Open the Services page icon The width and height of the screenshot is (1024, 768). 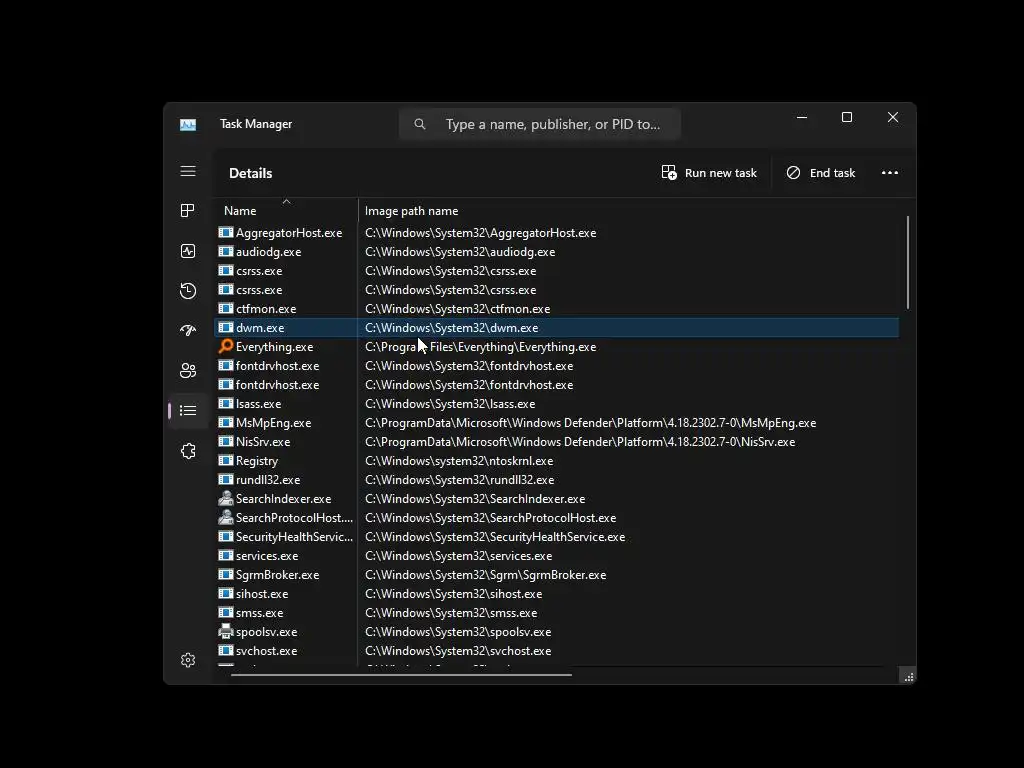coord(188,451)
